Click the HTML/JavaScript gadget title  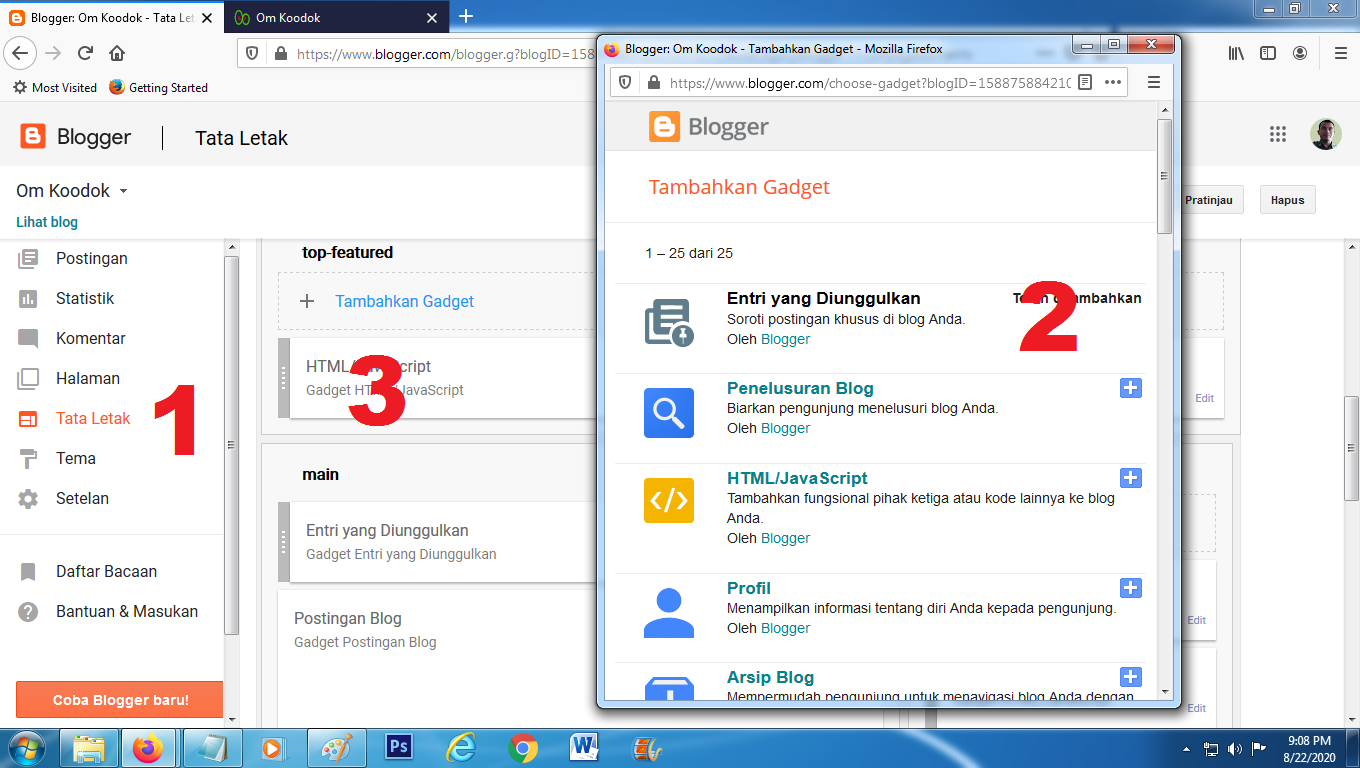(x=797, y=478)
